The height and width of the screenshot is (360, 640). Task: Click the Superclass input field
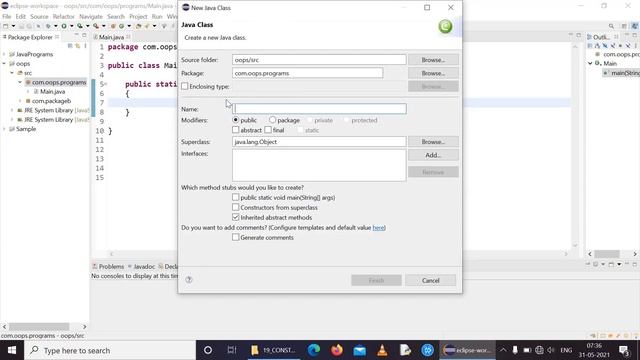pyautogui.click(x=319, y=142)
